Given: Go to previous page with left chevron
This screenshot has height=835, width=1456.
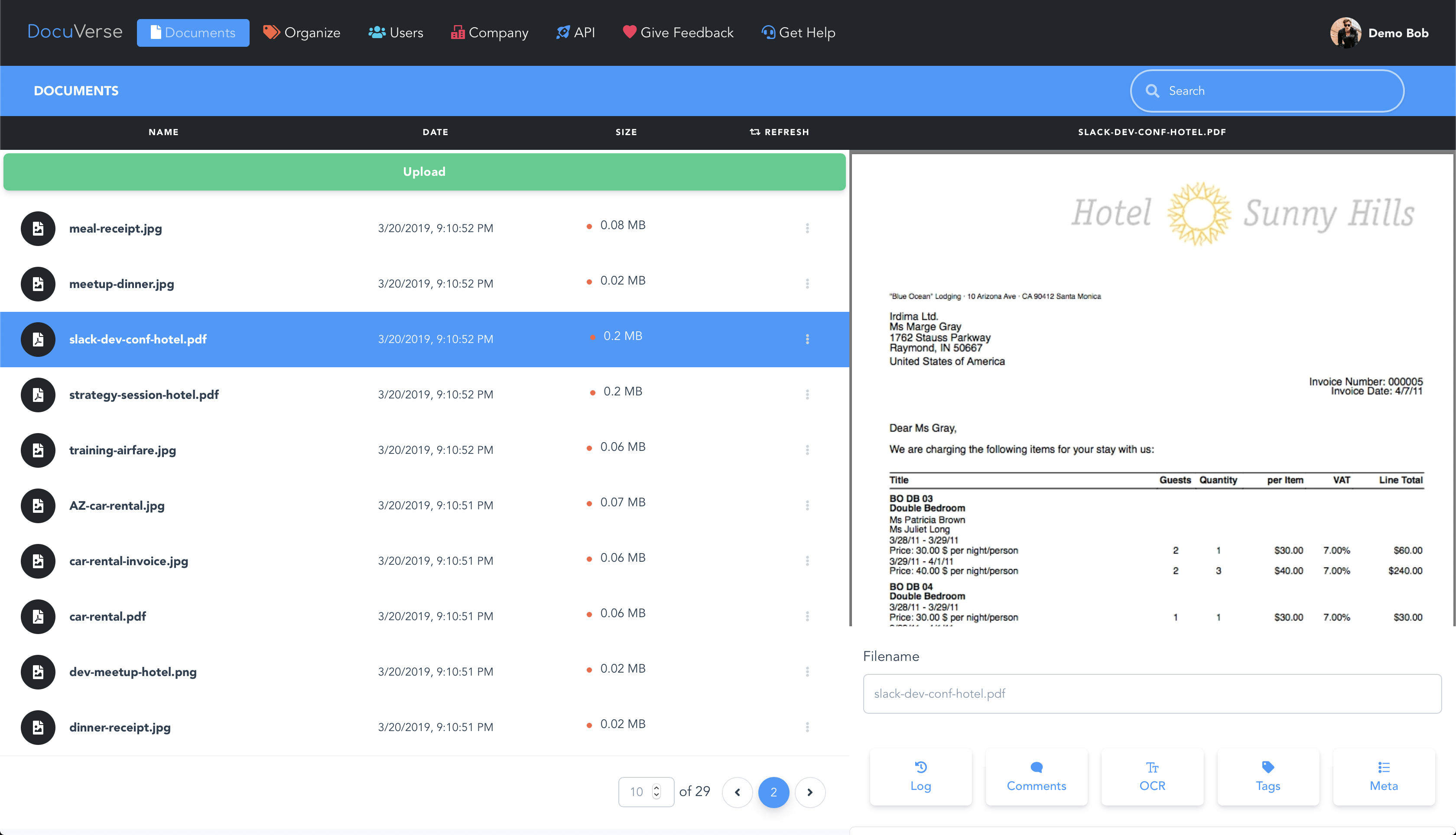Looking at the screenshot, I should pos(737,792).
